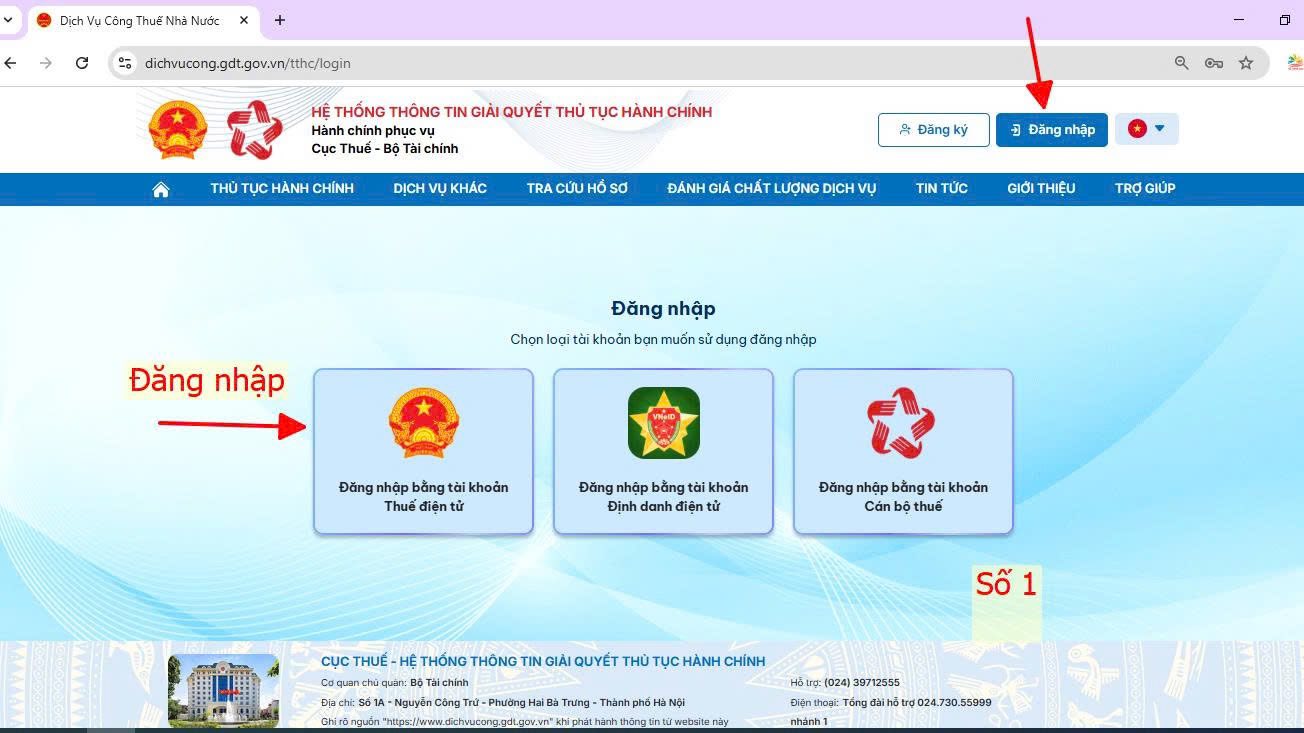Open the DỊCH VỤ KHÁC menu
1304x733 pixels.
pyautogui.click(x=440, y=188)
